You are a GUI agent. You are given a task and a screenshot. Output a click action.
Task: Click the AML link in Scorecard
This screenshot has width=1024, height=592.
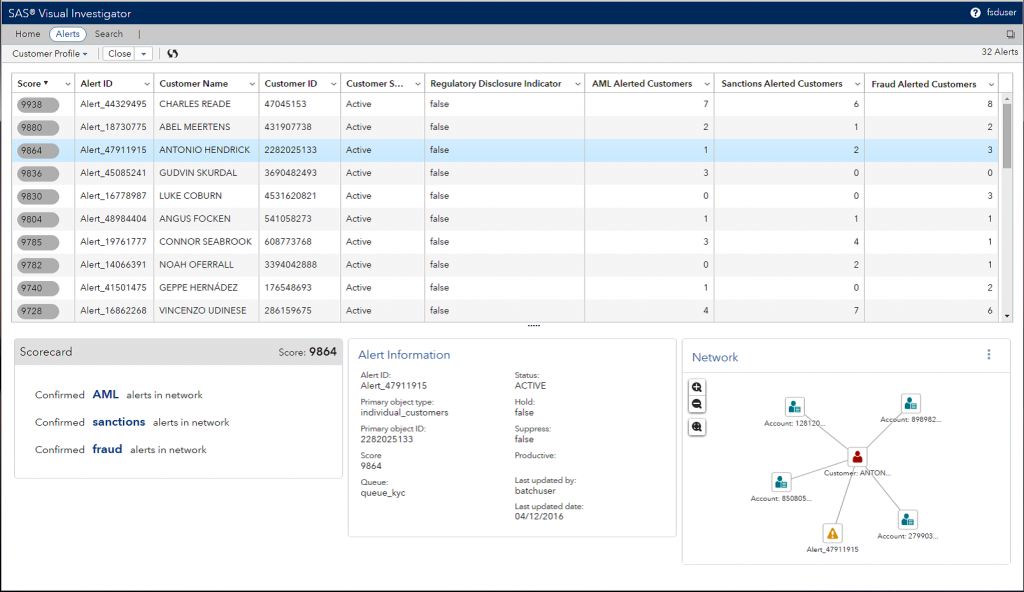click(x=105, y=395)
